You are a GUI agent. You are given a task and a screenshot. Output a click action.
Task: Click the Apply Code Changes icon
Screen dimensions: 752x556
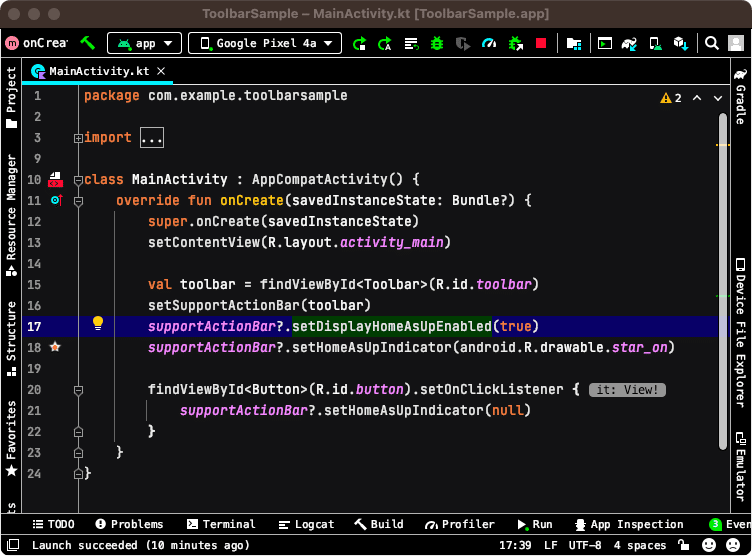coord(411,44)
